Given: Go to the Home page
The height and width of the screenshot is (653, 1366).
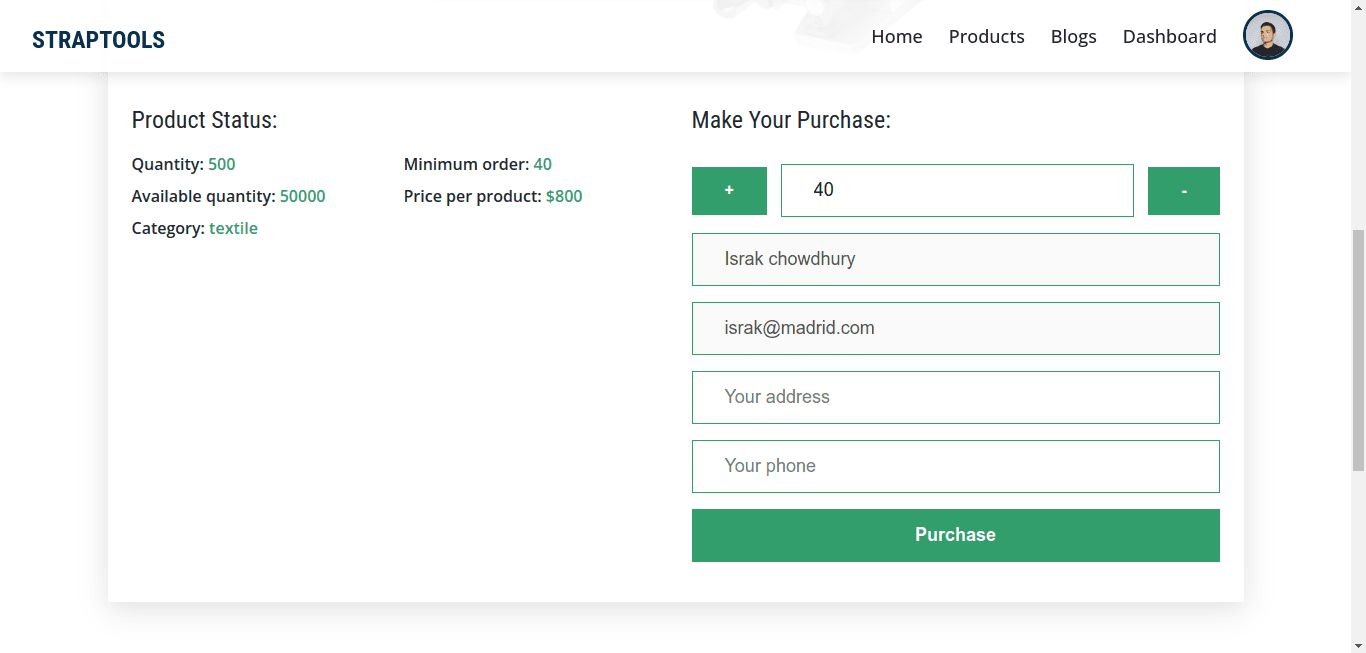Looking at the screenshot, I should click(x=896, y=37).
